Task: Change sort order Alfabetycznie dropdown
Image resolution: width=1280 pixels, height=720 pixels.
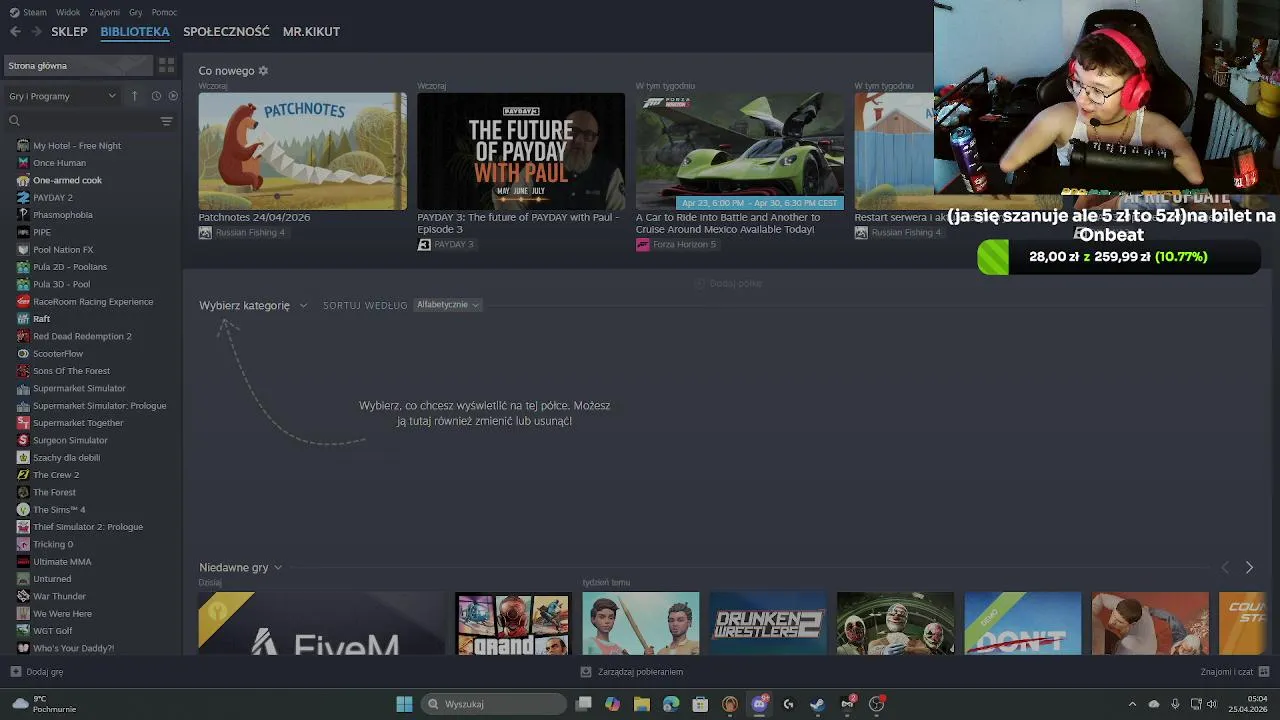Action: pyautogui.click(x=448, y=305)
